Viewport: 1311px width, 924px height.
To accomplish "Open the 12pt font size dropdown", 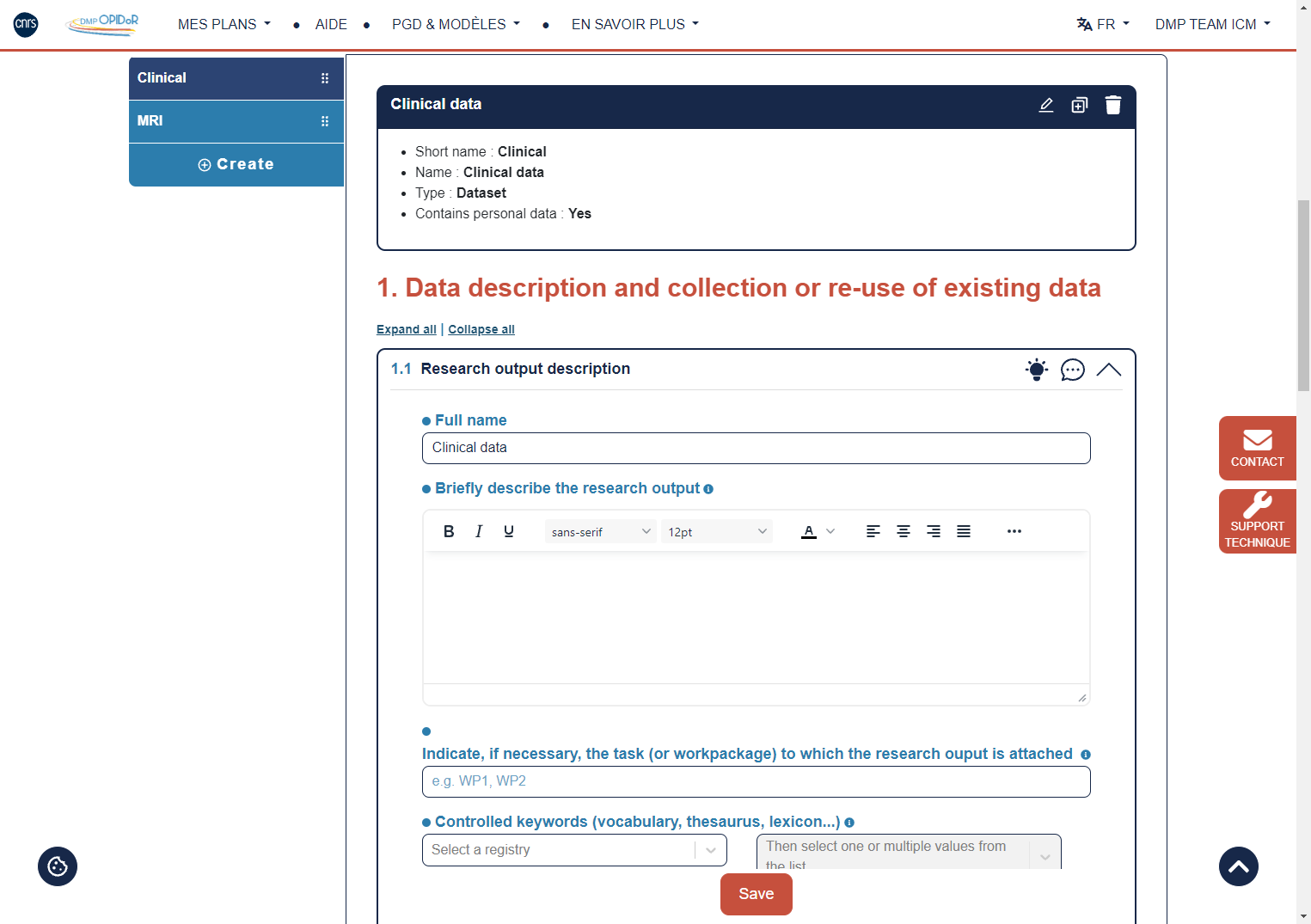I will (717, 532).
